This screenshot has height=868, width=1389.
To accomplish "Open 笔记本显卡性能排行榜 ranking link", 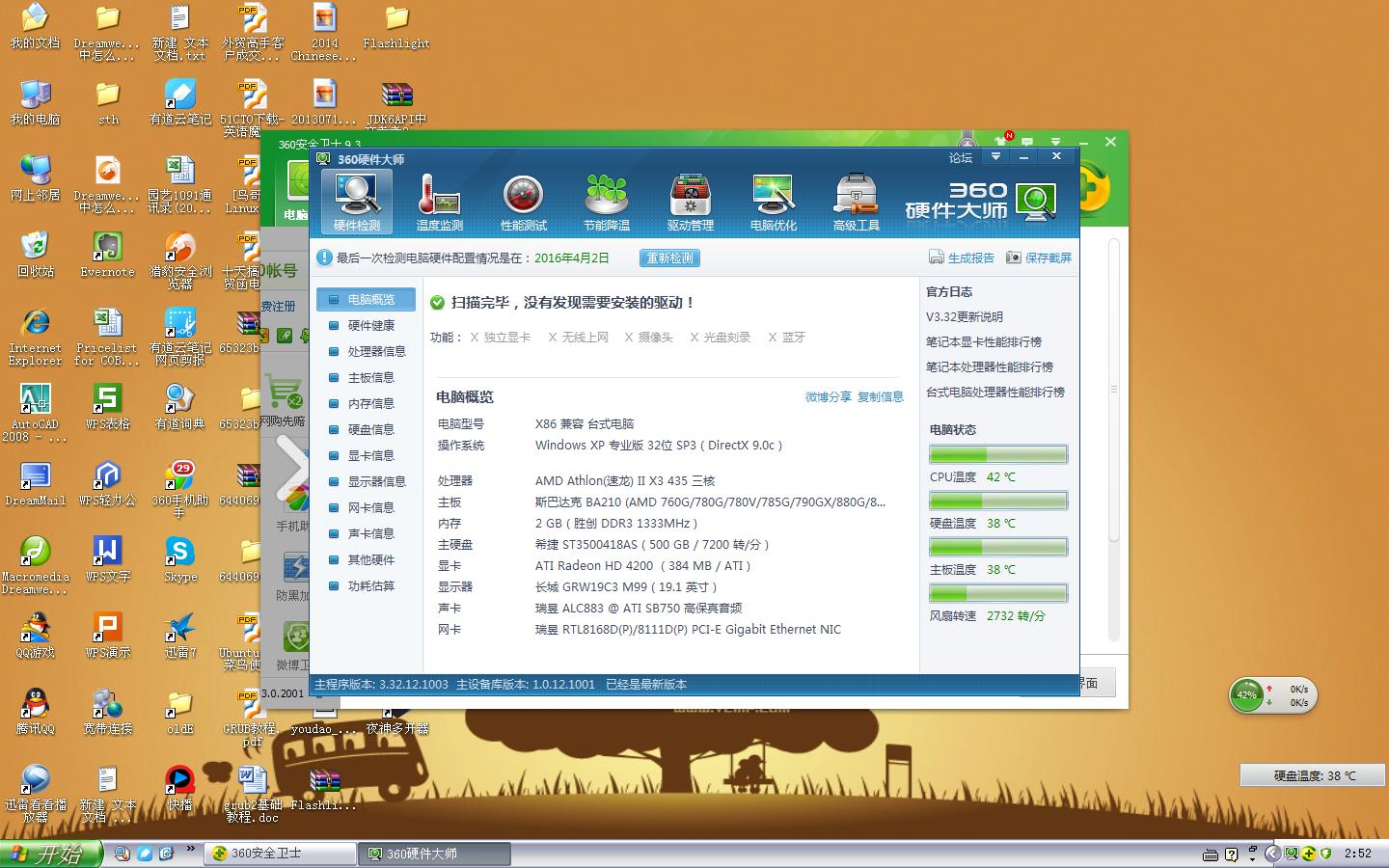I will (x=984, y=341).
